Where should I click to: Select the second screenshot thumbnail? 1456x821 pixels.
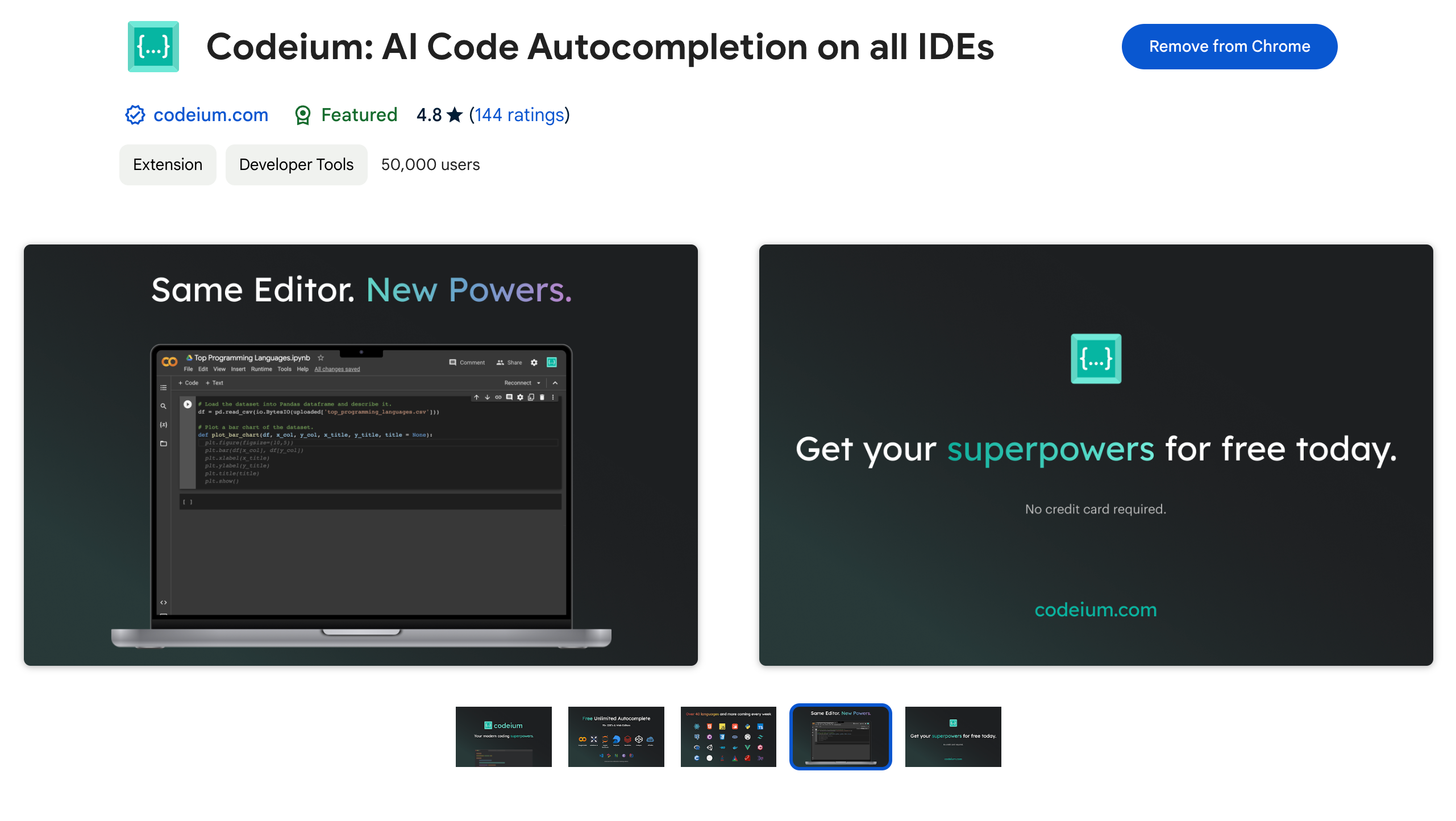615,736
